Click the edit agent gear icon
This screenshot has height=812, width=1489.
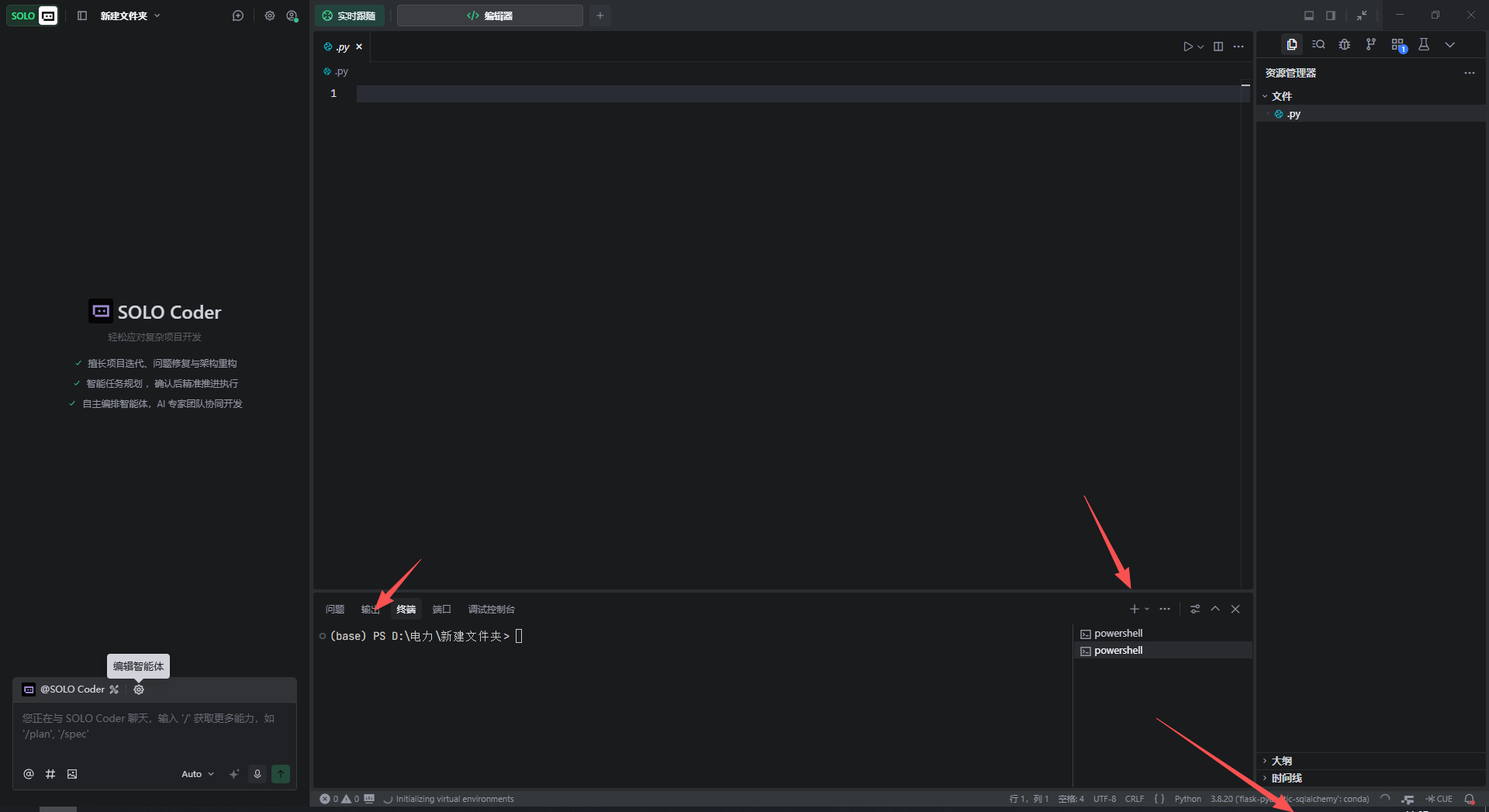[x=139, y=689]
